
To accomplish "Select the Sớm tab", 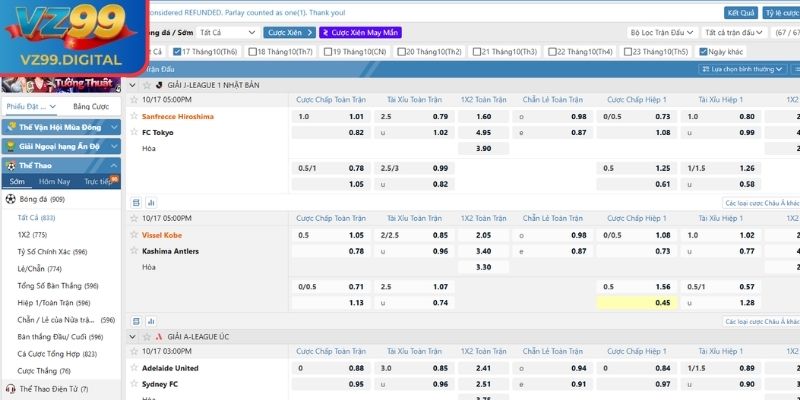I will (17, 182).
